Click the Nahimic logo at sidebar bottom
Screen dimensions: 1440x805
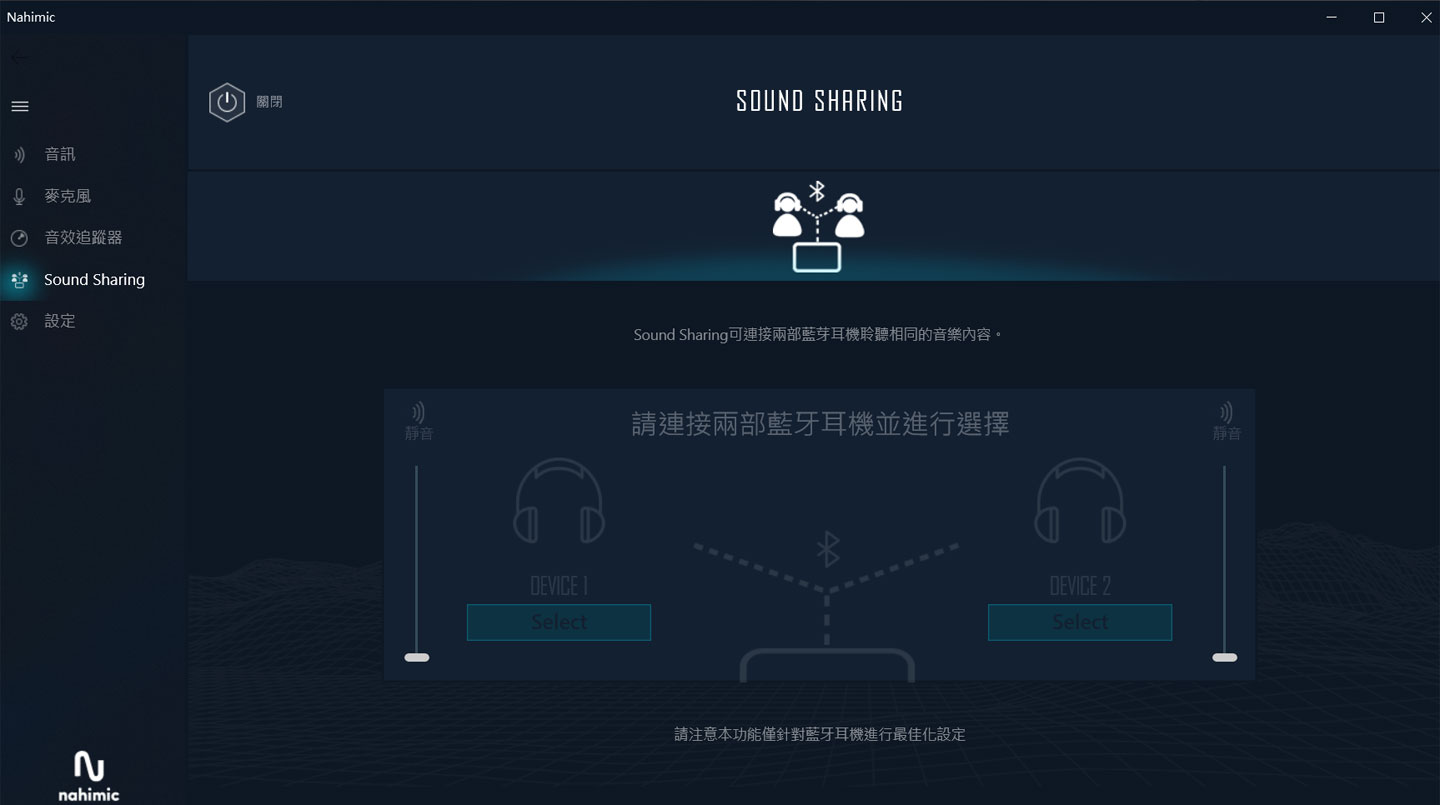tap(88, 777)
